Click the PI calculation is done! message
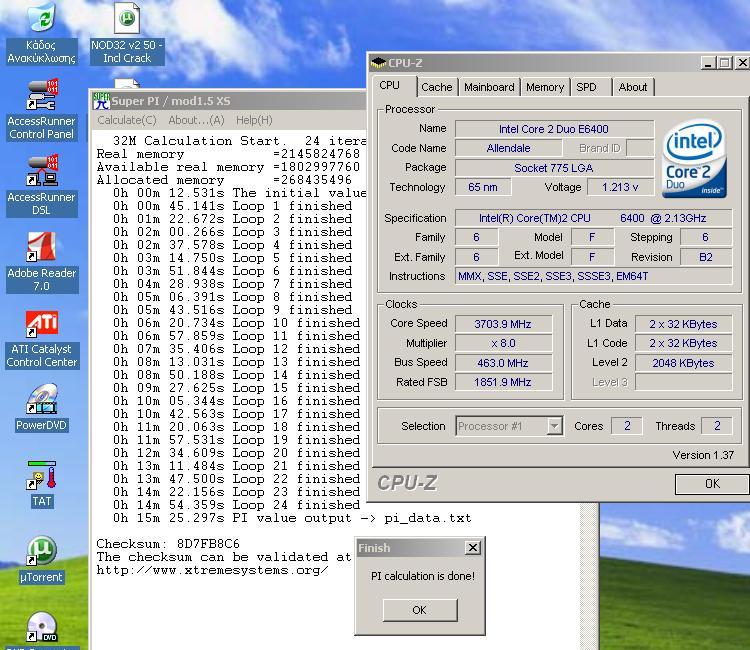750x650 pixels. click(423, 576)
